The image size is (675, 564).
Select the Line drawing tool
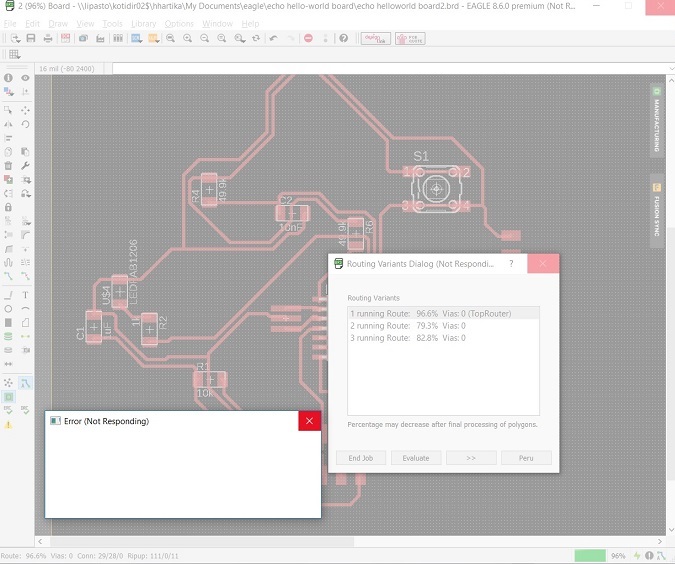[x=8, y=295]
